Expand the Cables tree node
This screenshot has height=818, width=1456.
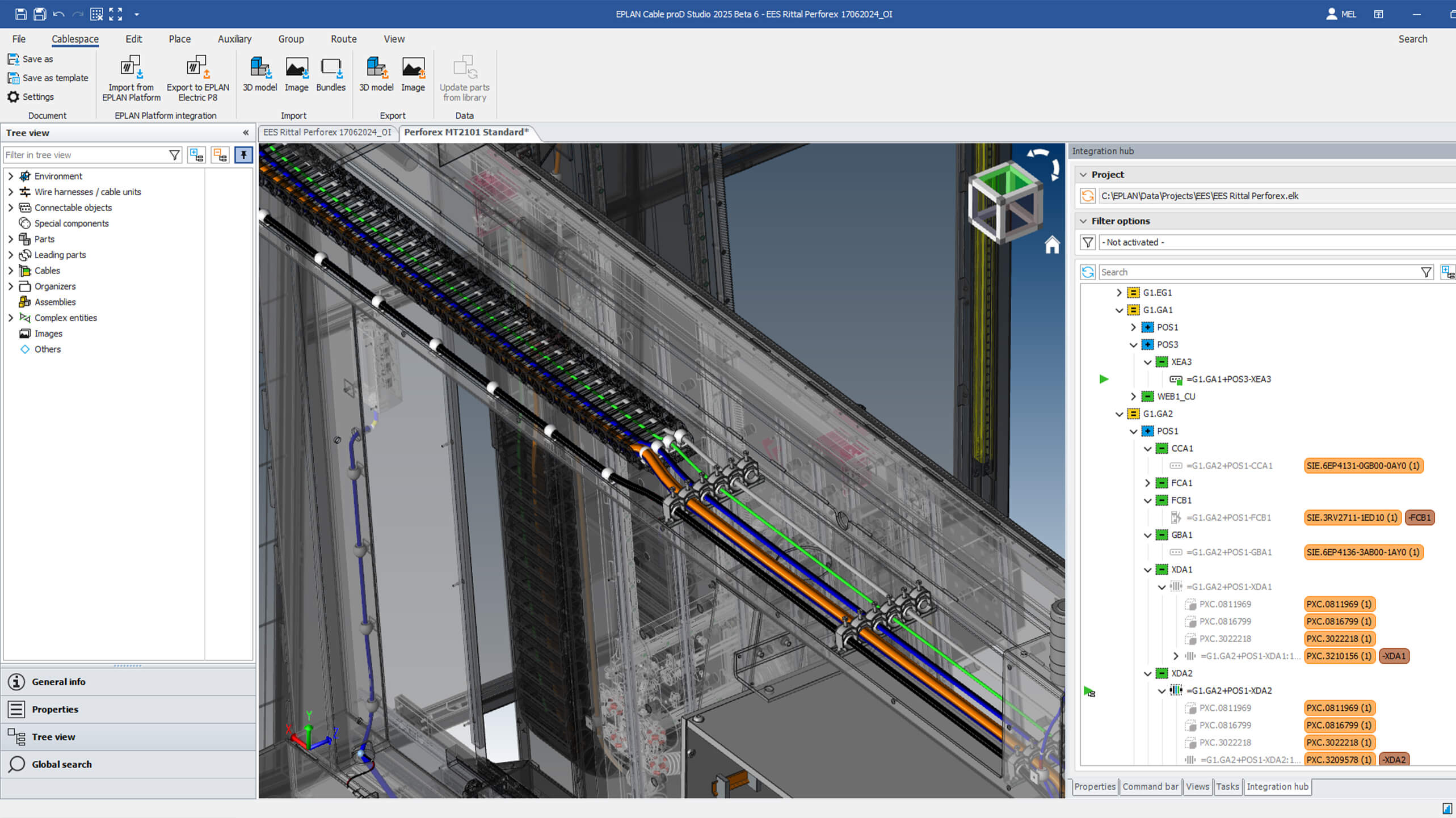pos(10,271)
